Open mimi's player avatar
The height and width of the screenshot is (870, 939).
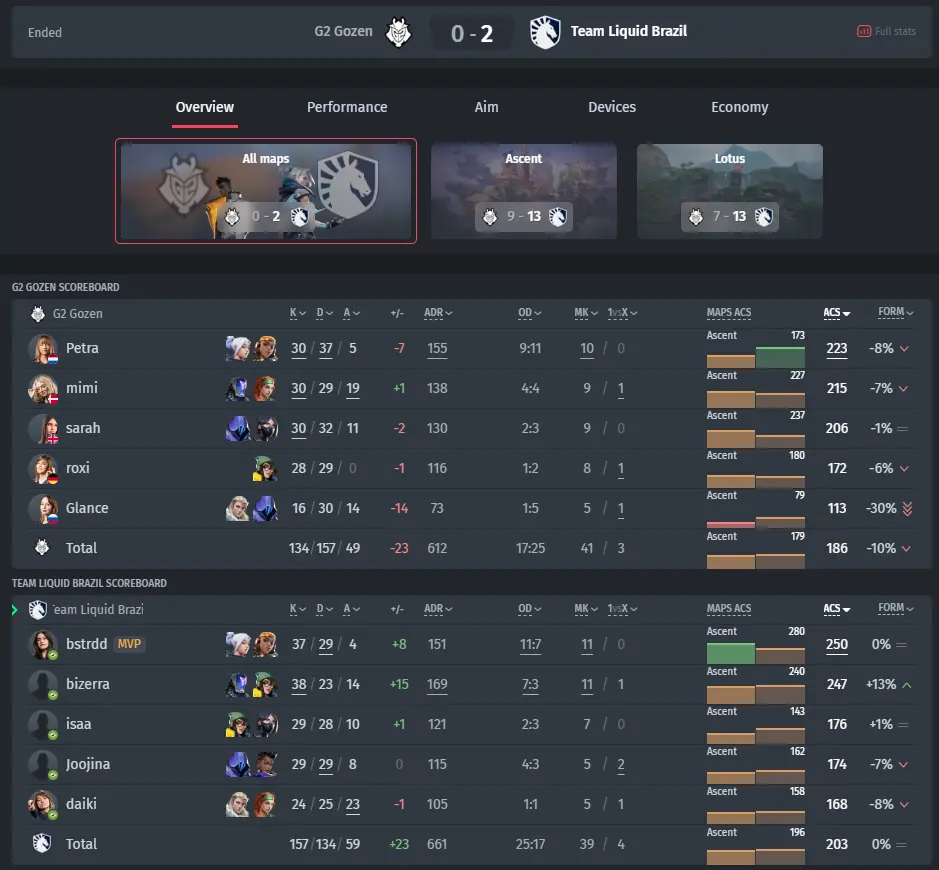[x=43, y=389]
